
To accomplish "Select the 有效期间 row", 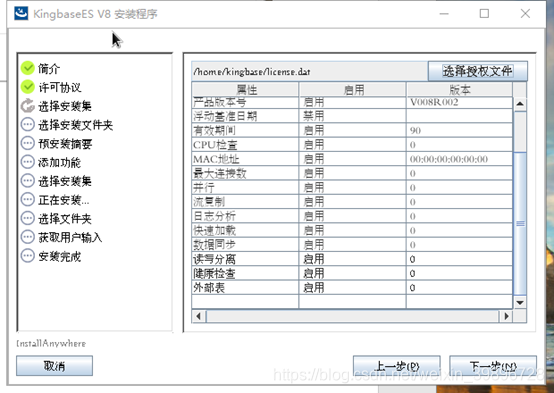I will pyautogui.click(x=352, y=130).
